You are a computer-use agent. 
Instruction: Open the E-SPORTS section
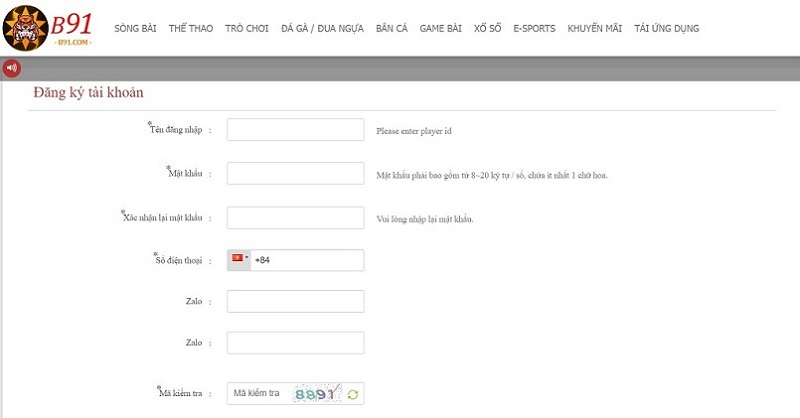(534, 29)
